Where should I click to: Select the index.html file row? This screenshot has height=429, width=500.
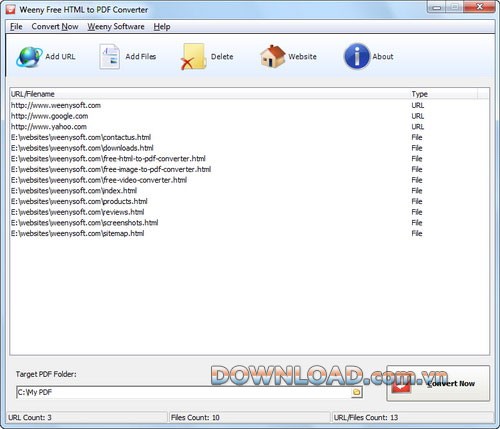[x=250, y=191]
